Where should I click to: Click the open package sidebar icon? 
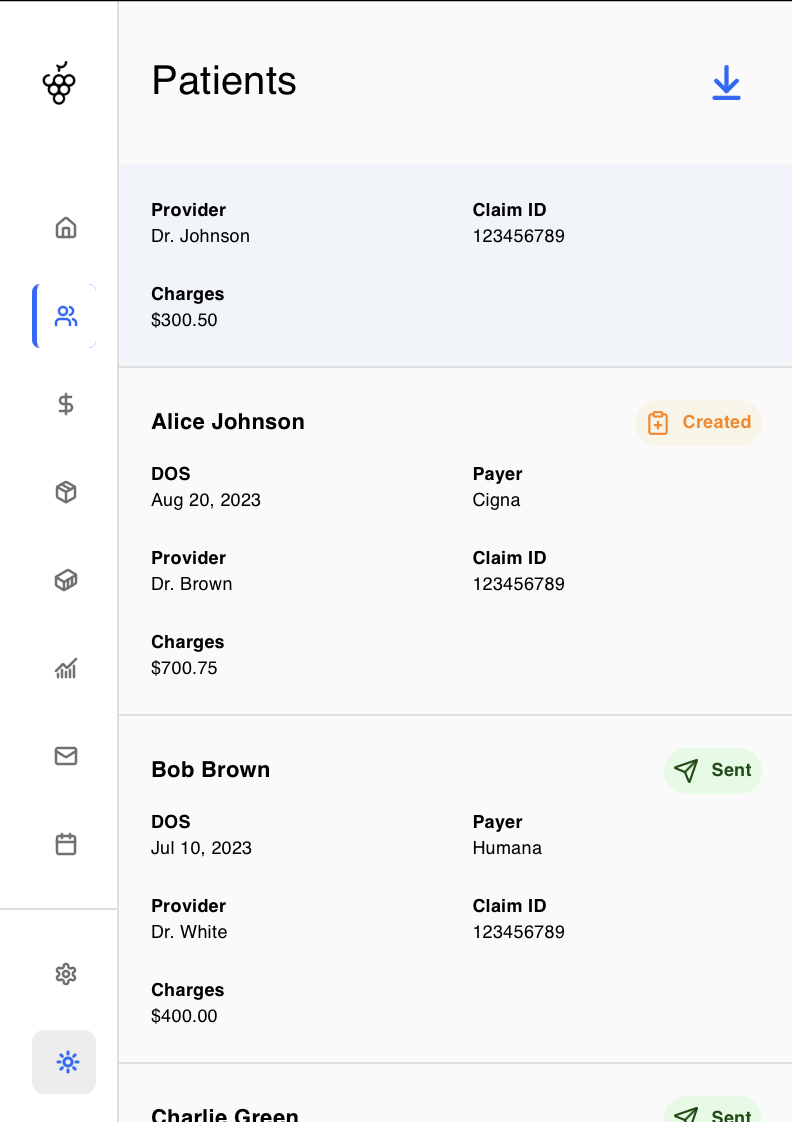tap(66, 580)
